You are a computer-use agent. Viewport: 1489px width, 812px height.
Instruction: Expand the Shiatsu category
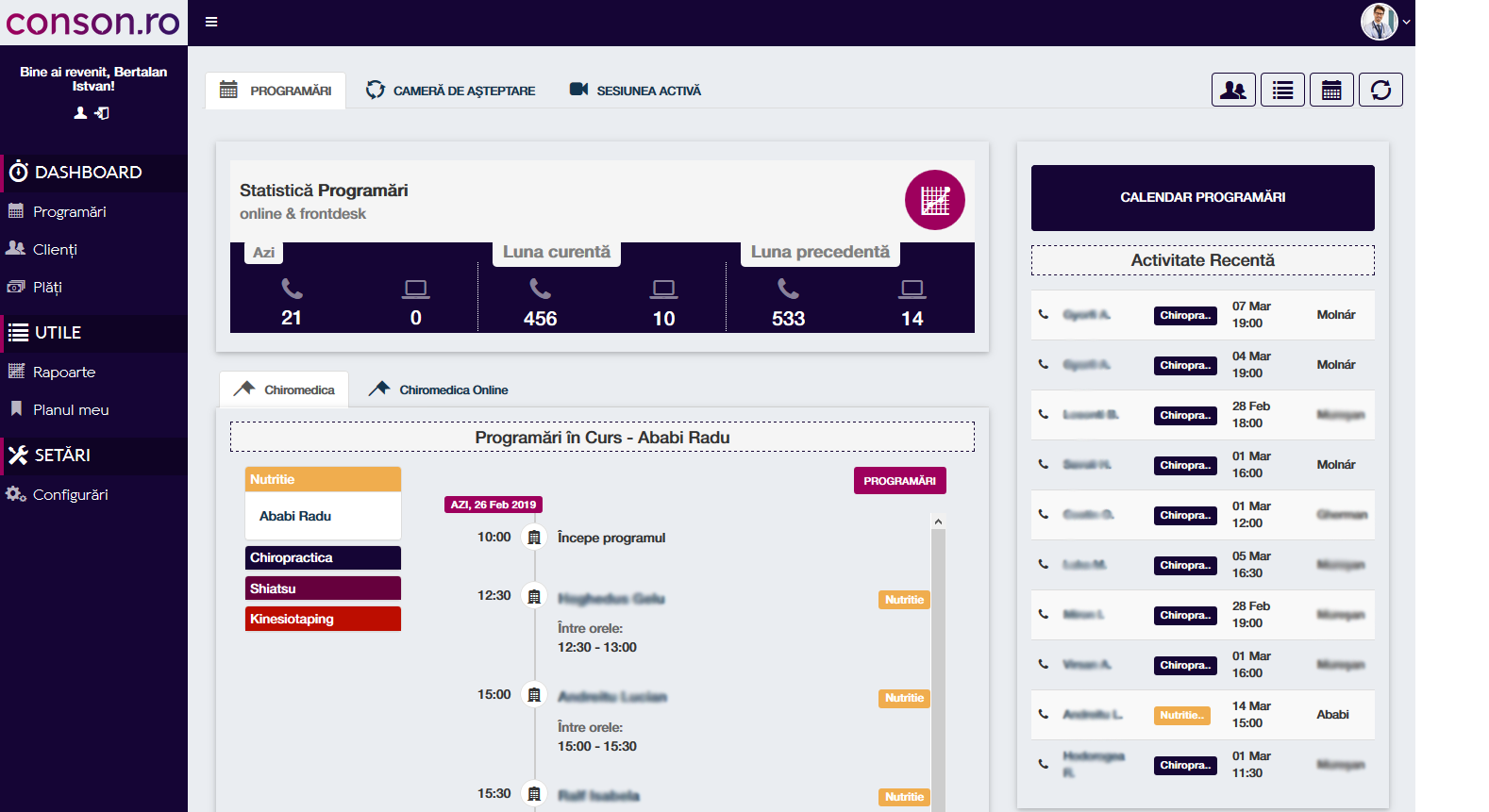pos(323,588)
